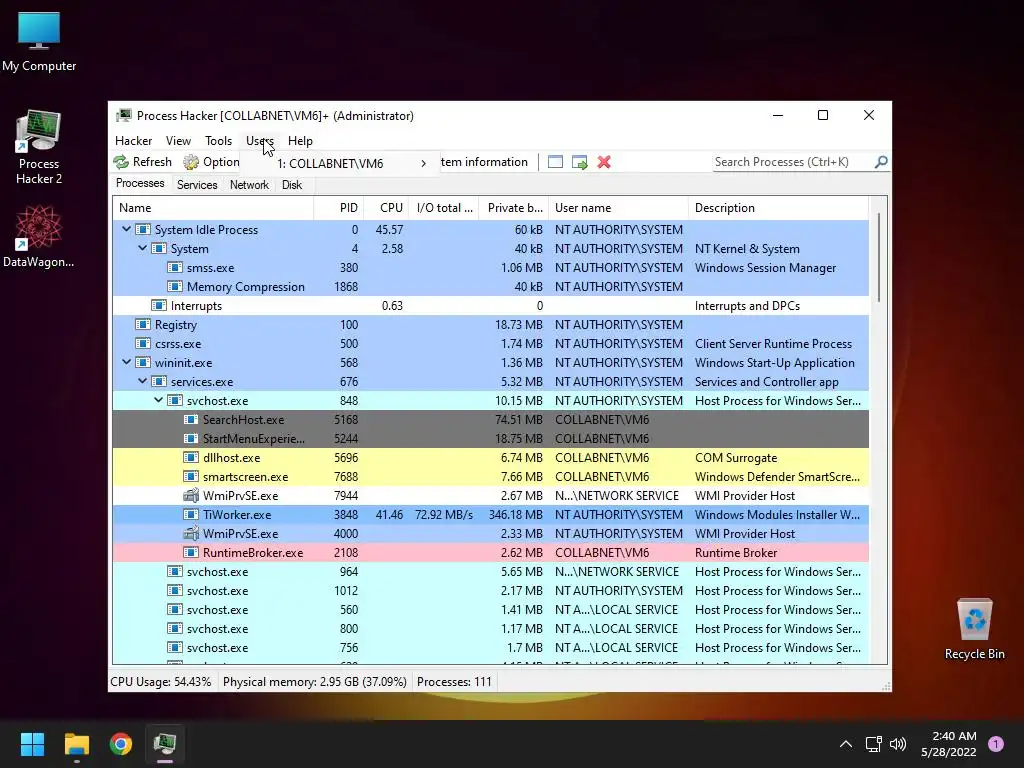The width and height of the screenshot is (1024, 768).
Task: Sort by the Description column header
Action: click(x=778, y=208)
